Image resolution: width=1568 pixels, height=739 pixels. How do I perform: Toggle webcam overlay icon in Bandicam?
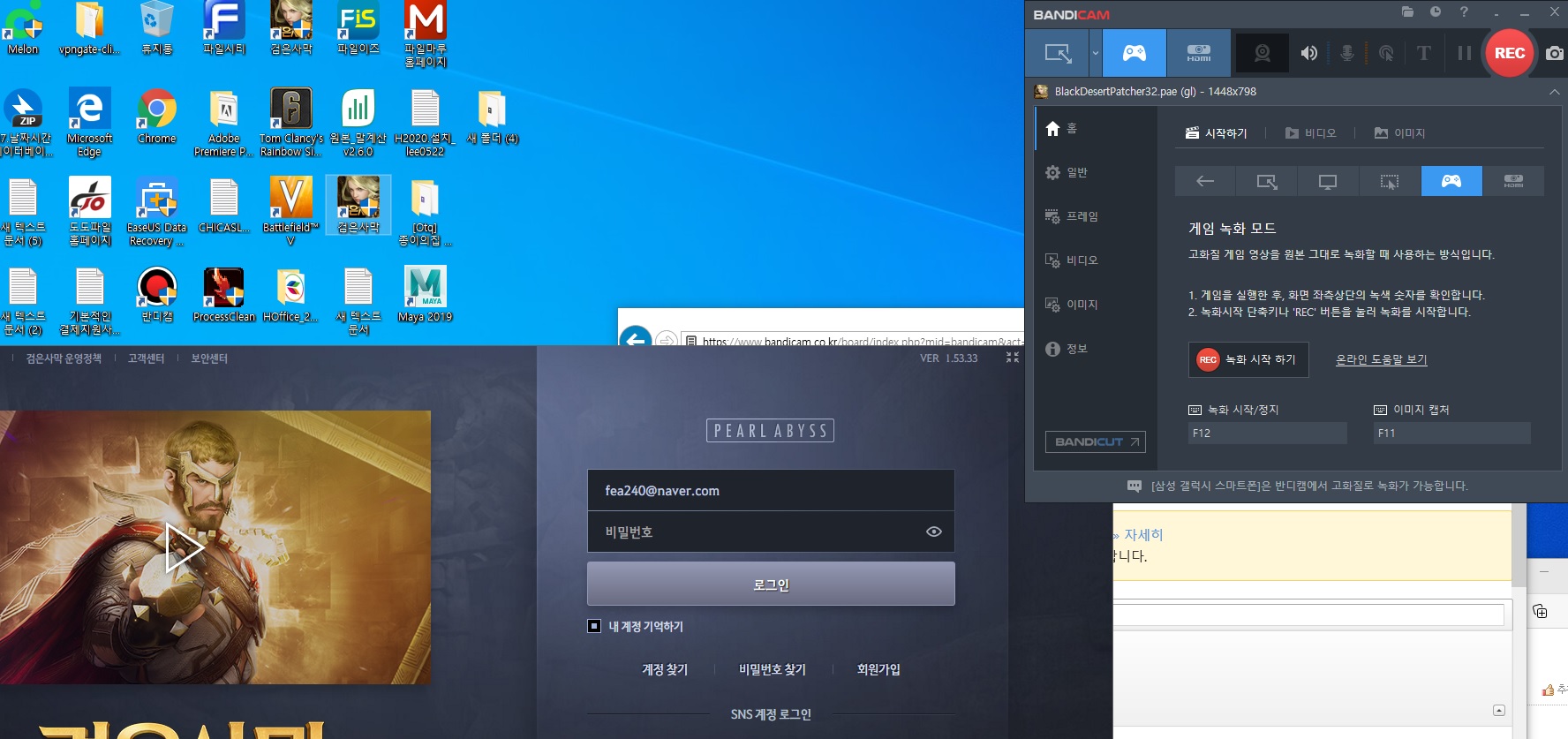coord(1263,53)
